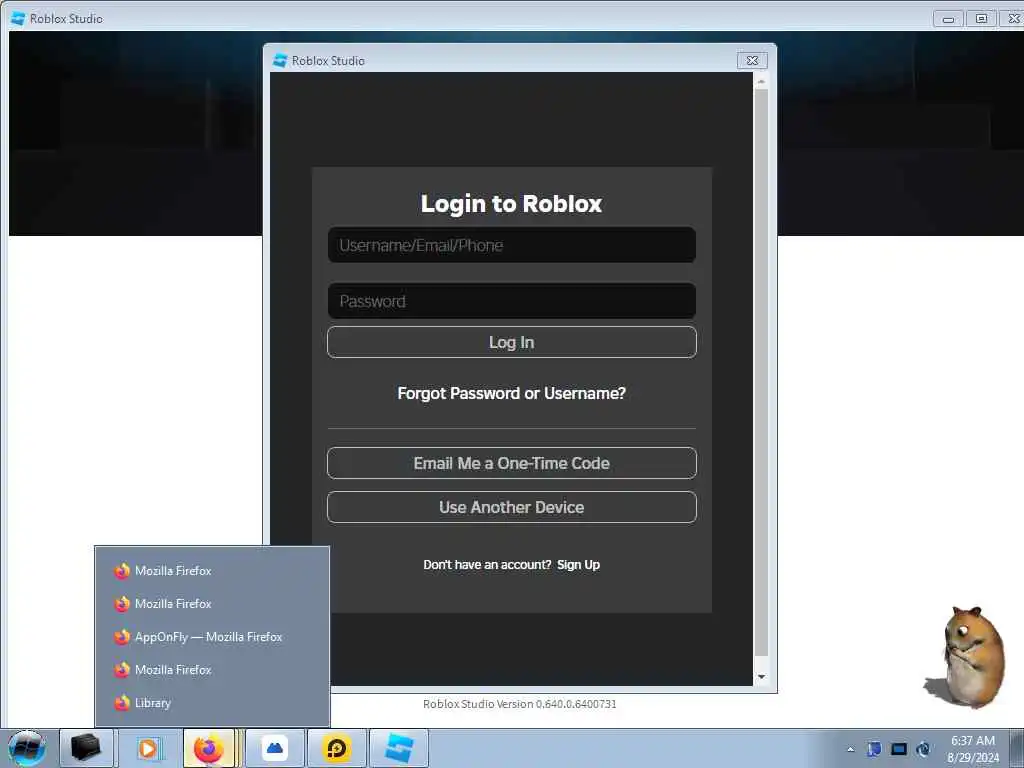Click Roblox logo in login dialog title

pyautogui.click(x=280, y=61)
